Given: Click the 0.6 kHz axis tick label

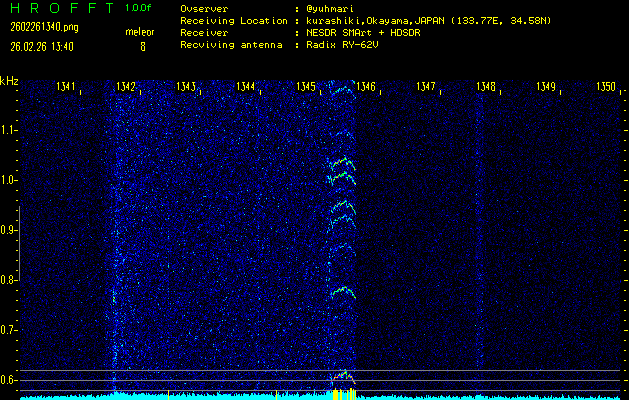Looking at the screenshot, I should tap(7, 380).
